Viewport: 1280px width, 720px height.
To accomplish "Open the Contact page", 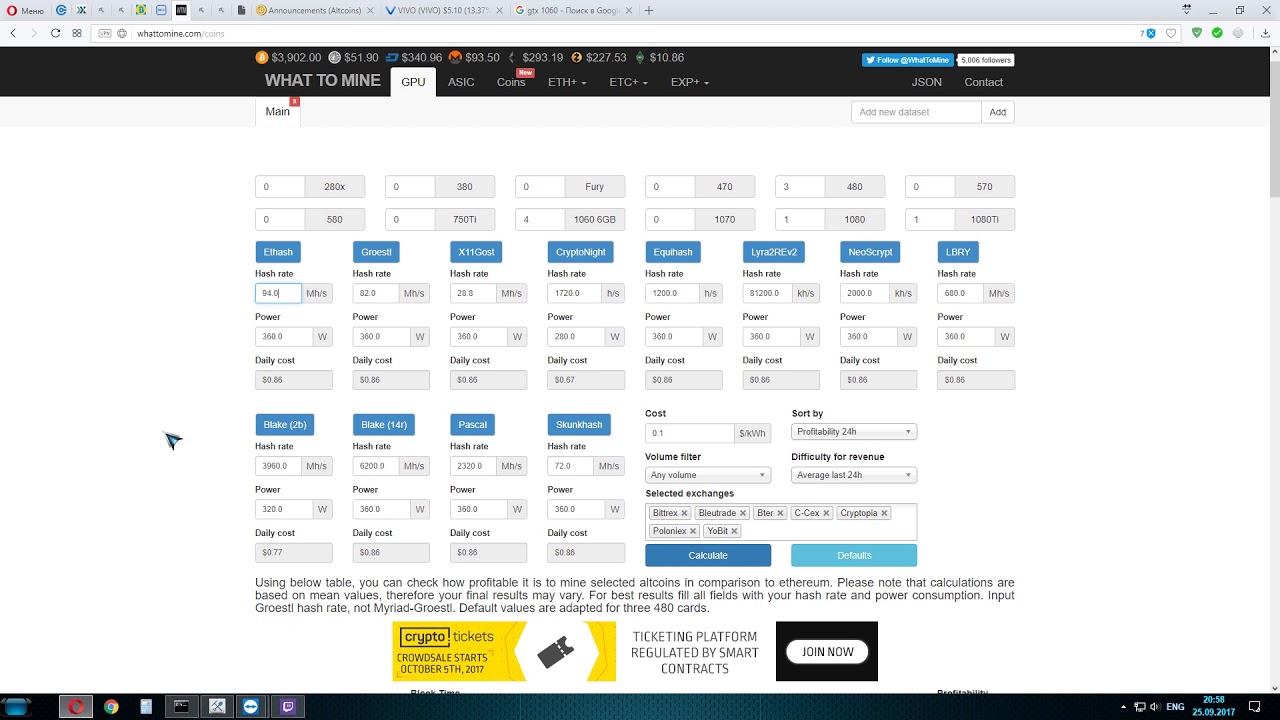I will pyautogui.click(x=983, y=82).
